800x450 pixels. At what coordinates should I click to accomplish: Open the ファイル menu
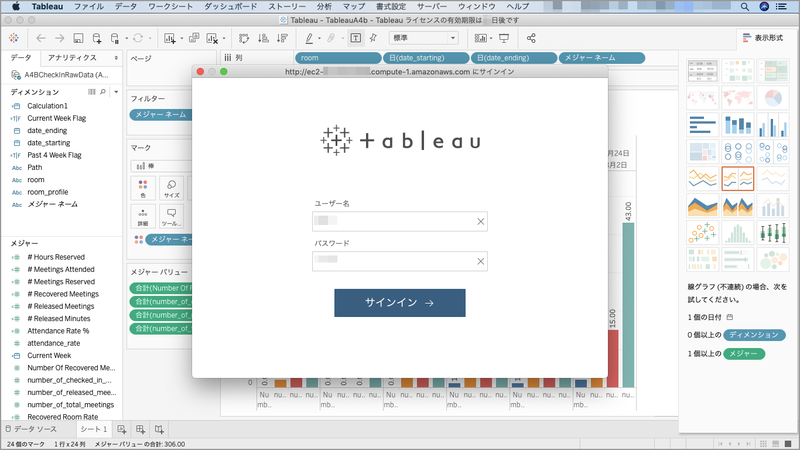click(x=89, y=6)
